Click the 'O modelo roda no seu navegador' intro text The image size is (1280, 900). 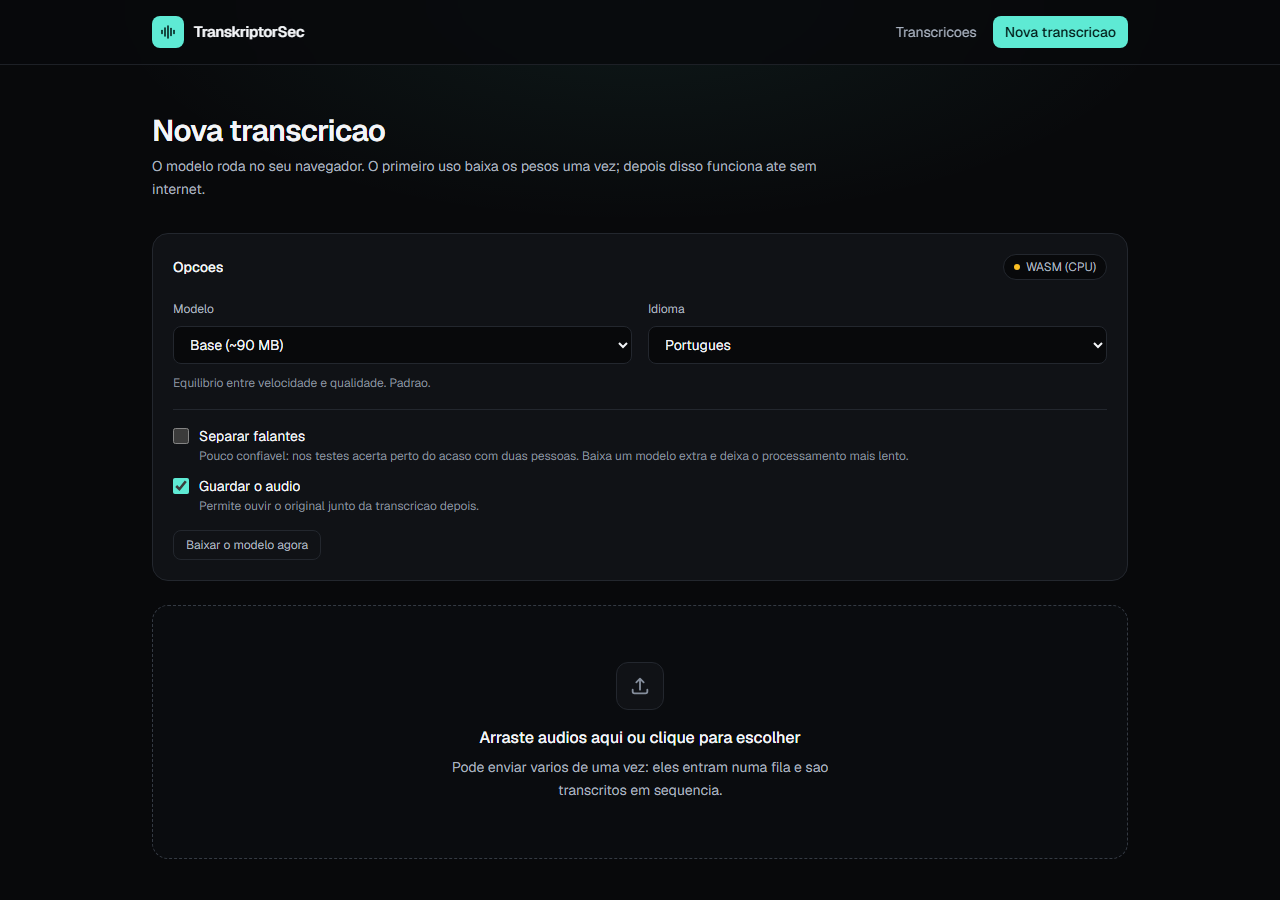484,177
